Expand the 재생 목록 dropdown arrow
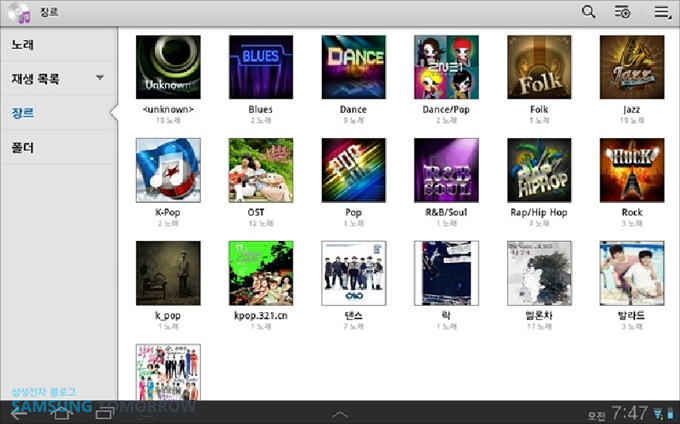 click(x=100, y=78)
